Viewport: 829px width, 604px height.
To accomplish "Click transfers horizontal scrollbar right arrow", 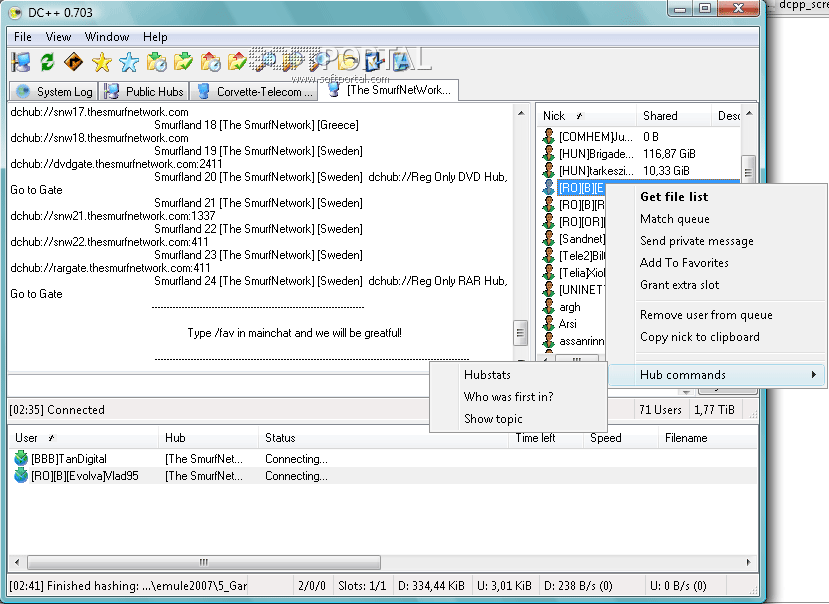I will (748, 562).
